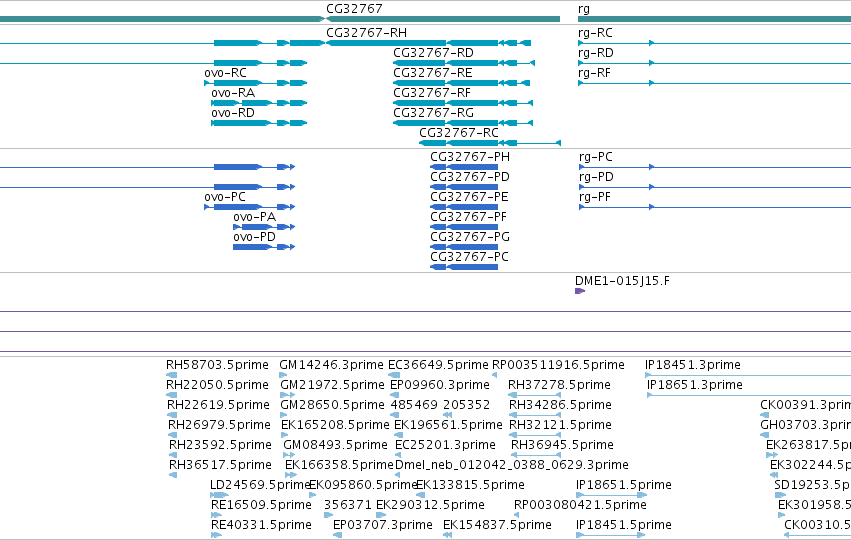The width and height of the screenshot is (851, 540).
Task: Select the CG32767-PC protein feature
Action: [464, 267]
